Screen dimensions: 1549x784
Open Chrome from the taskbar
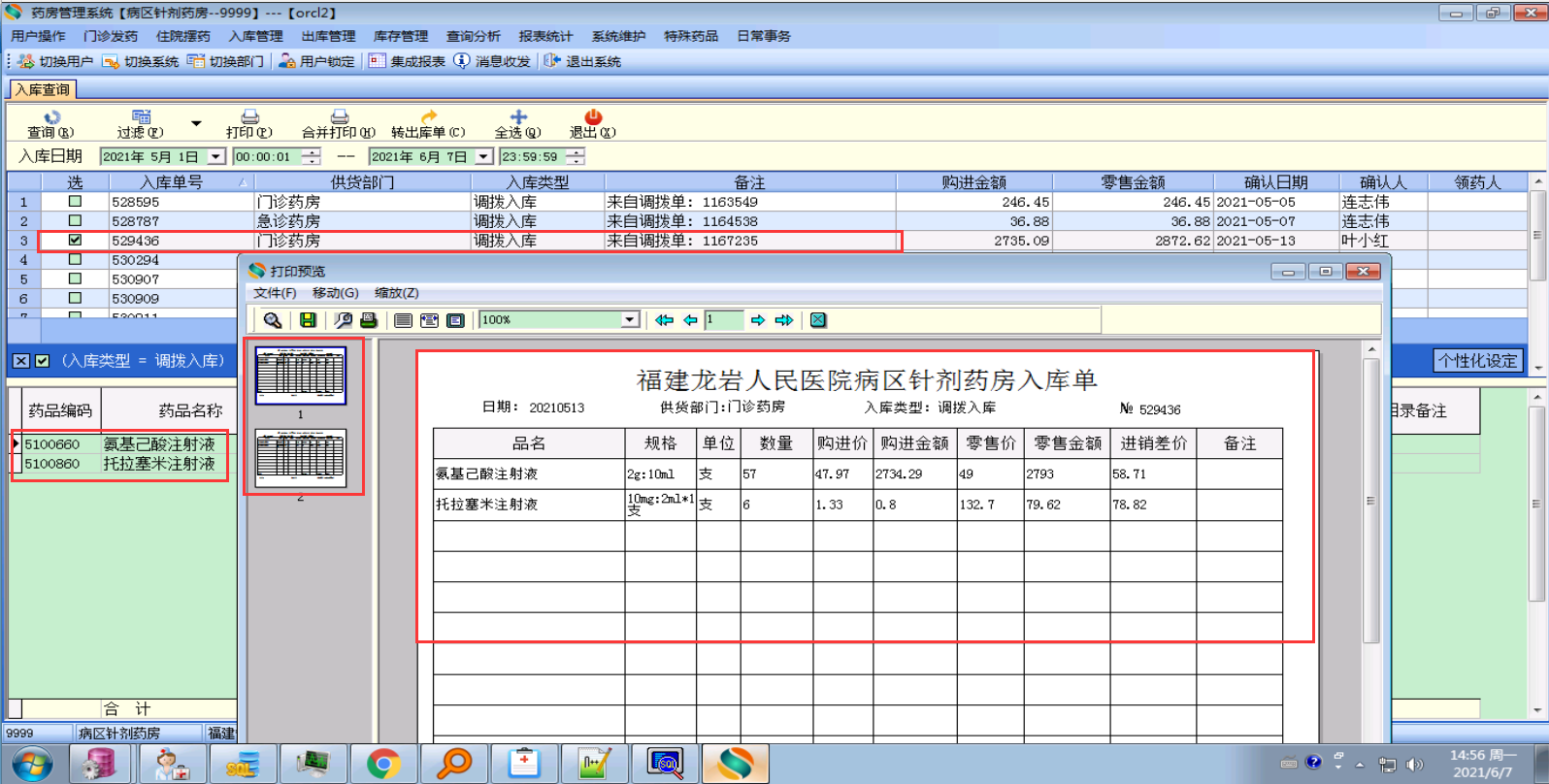point(383,764)
